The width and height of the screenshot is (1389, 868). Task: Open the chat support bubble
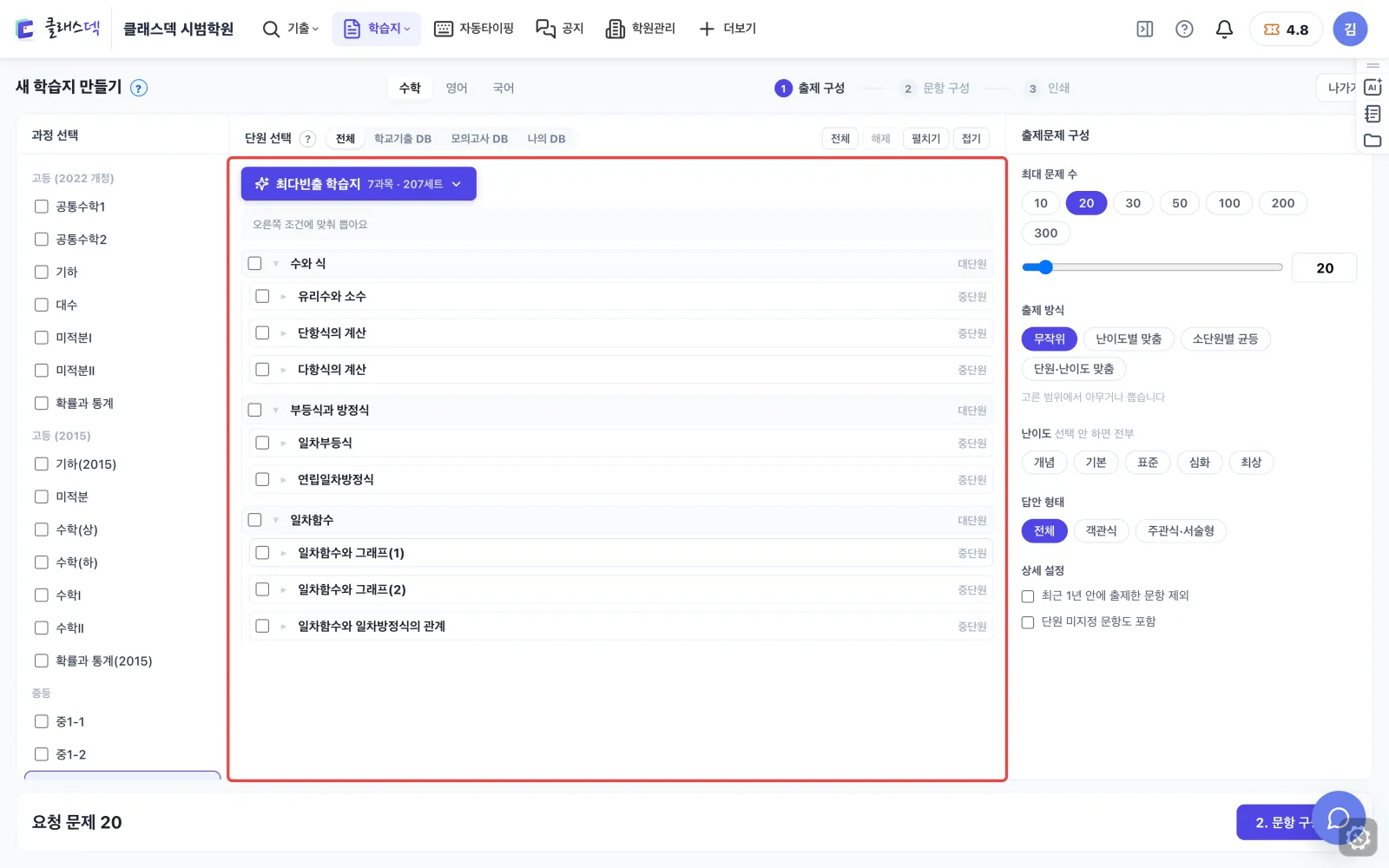coord(1339,818)
